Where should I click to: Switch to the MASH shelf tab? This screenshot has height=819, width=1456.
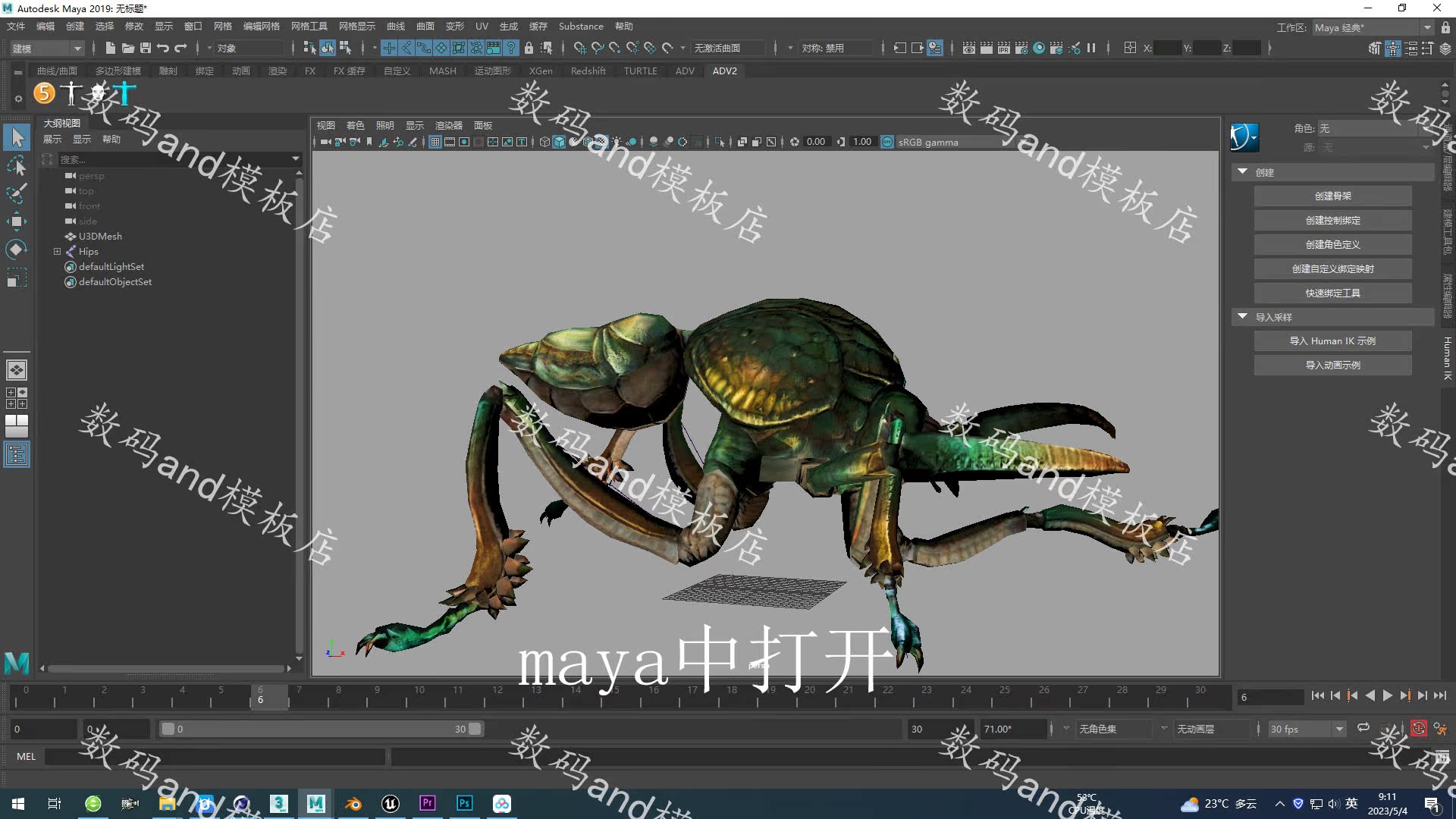[x=443, y=71]
